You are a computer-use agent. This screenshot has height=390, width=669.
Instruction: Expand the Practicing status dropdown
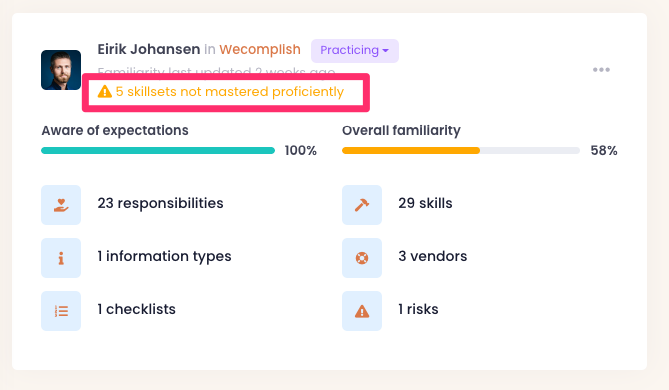click(x=355, y=51)
